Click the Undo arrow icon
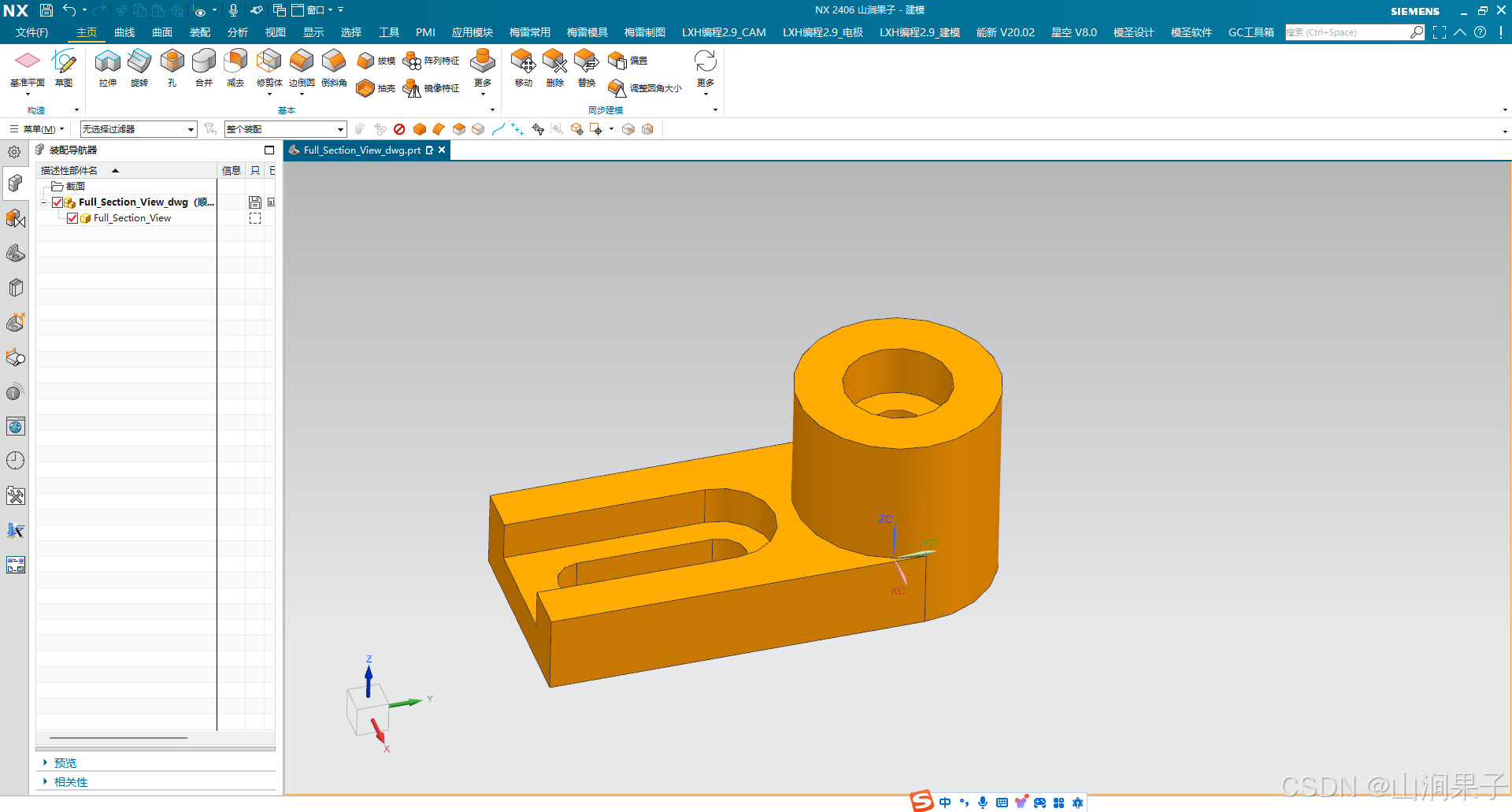The height and width of the screenshot is (812, 1512). click(70, 10)
